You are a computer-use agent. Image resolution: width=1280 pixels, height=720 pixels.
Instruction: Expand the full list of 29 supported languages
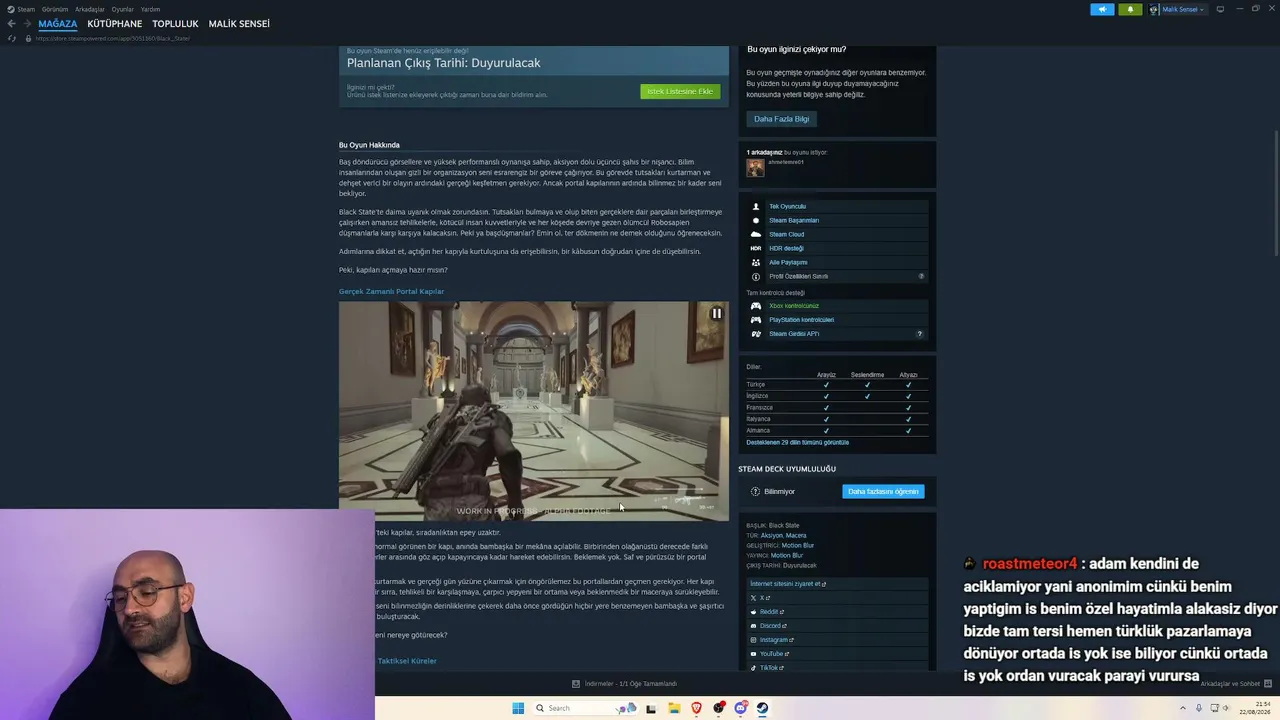coord(797,442)
